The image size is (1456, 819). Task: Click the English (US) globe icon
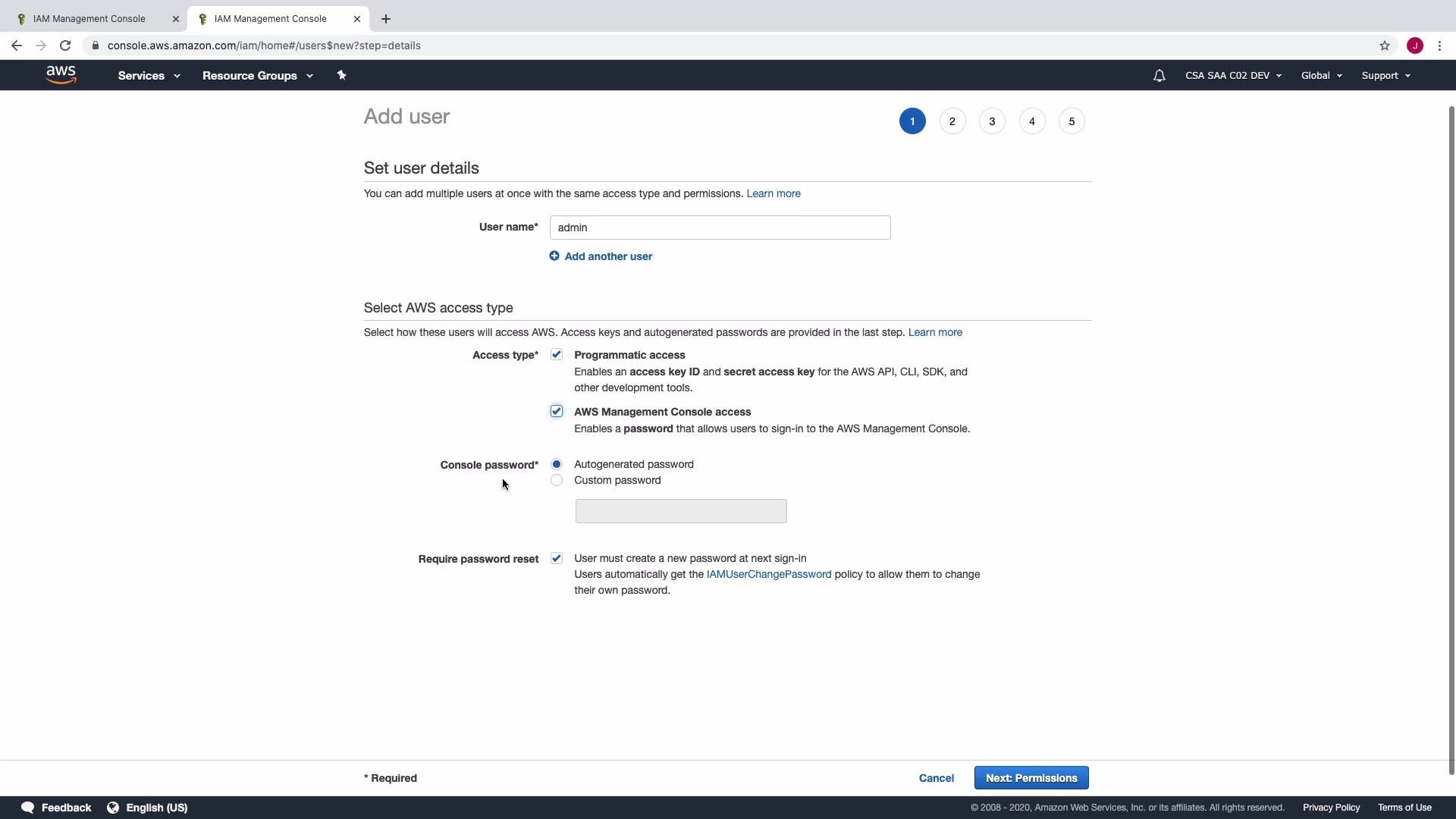click(113, 808)
